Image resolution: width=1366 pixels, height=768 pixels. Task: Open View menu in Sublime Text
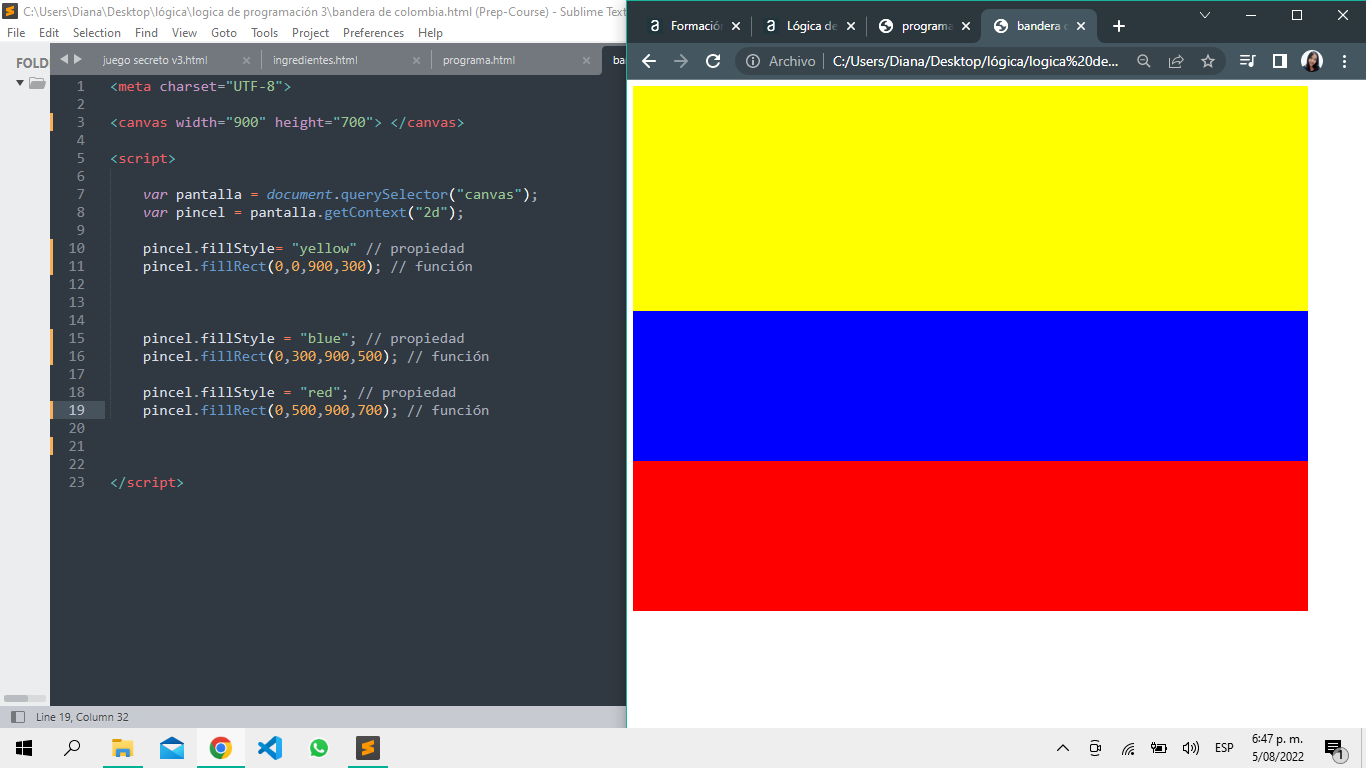point(185,33)
